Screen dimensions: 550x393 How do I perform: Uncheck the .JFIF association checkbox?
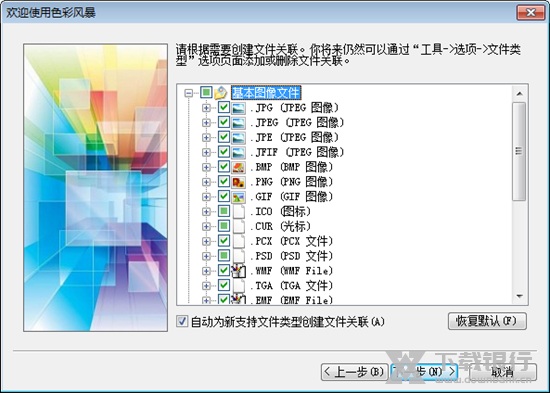pos(224,152)
